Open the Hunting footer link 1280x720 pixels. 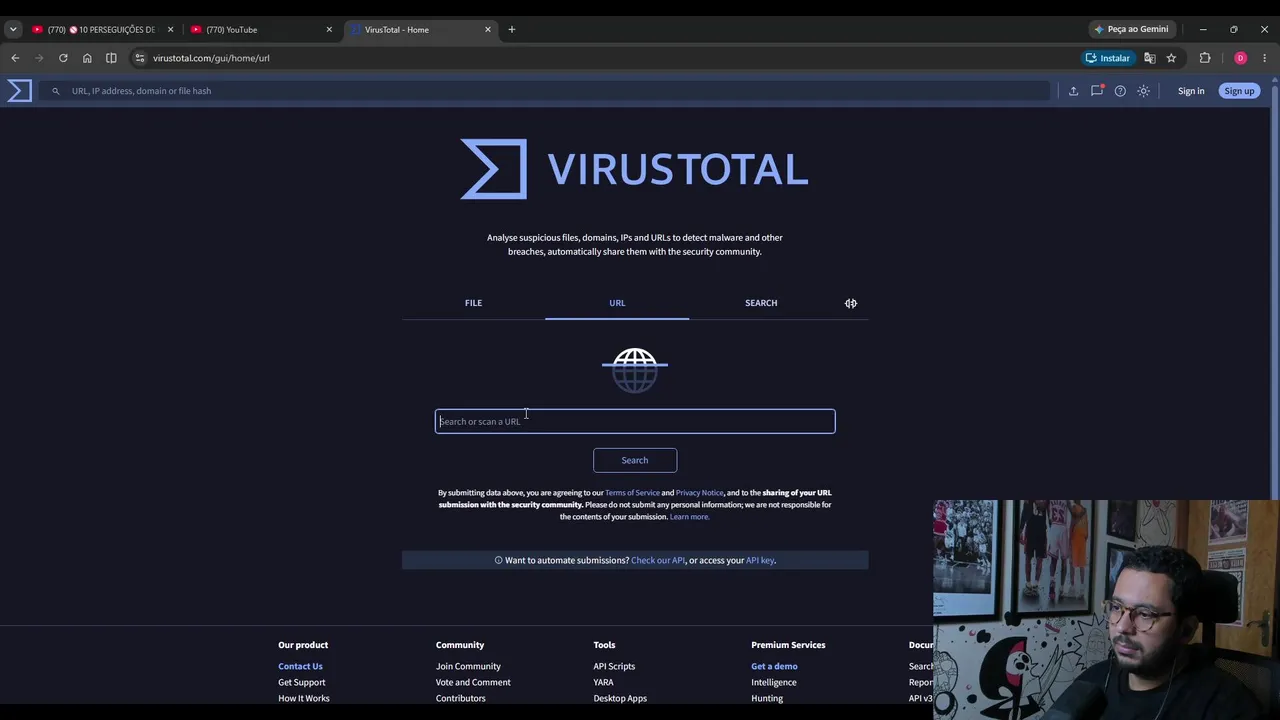click(x=767, y=698)
